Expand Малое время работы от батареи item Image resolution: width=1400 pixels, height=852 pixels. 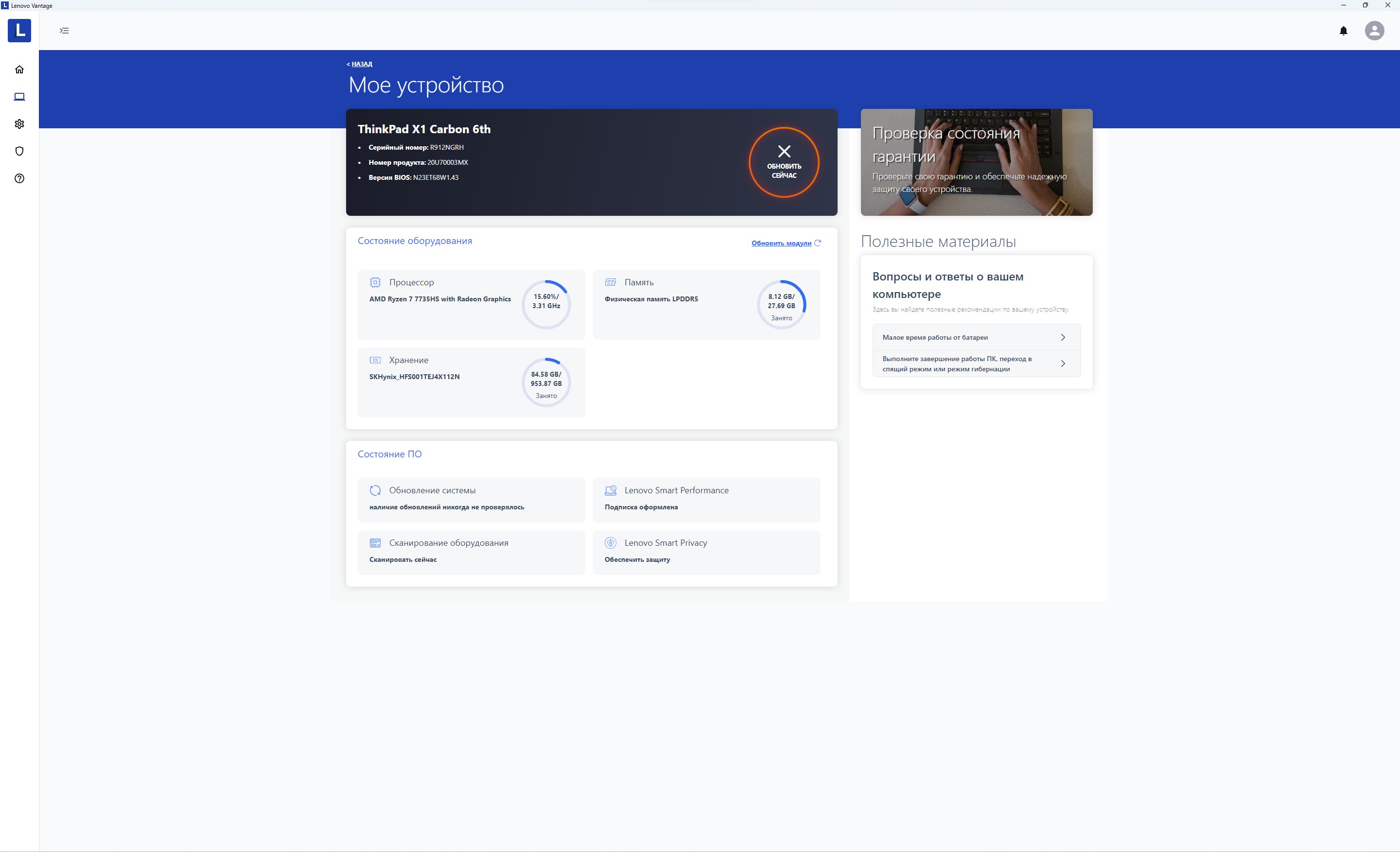[976, 337]
